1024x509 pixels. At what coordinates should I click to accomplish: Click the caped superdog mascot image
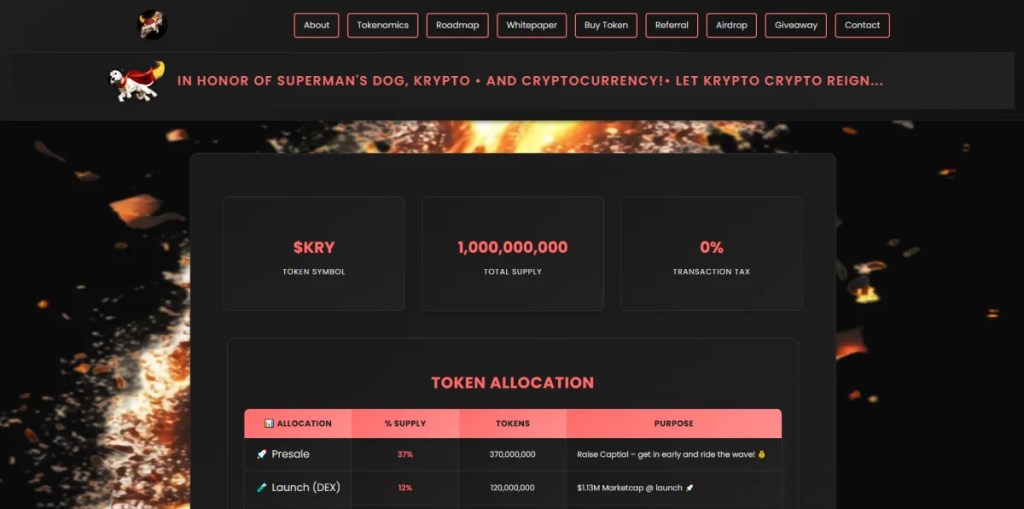tap(136, 81)
